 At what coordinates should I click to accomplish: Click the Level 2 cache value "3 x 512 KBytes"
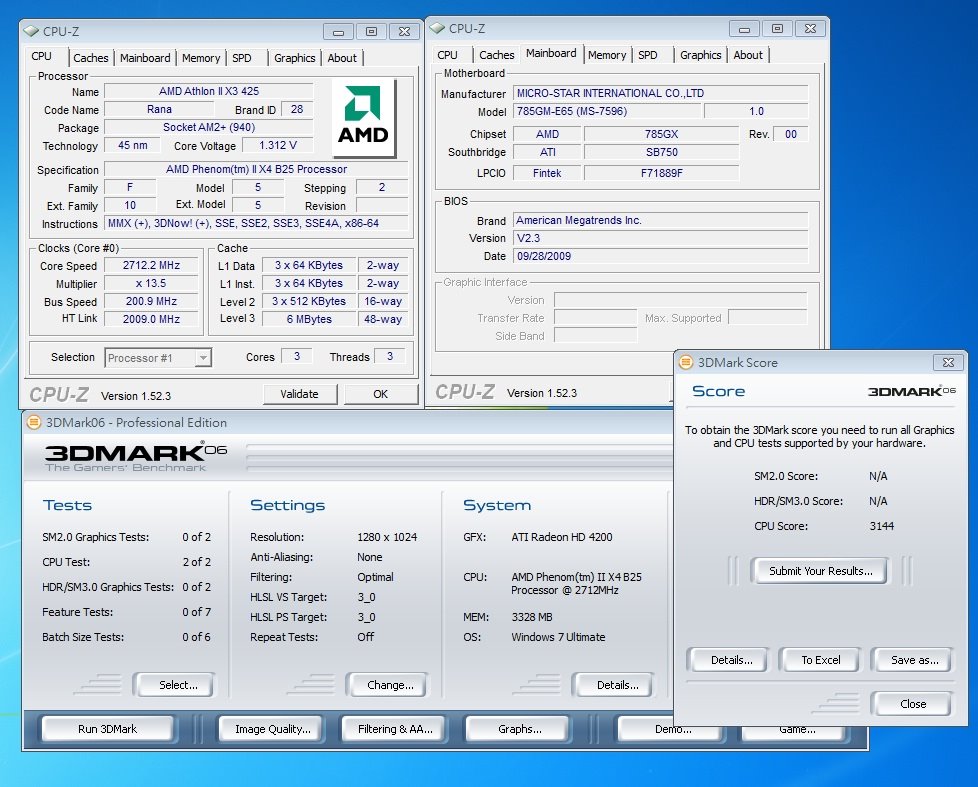coord(309,301)
